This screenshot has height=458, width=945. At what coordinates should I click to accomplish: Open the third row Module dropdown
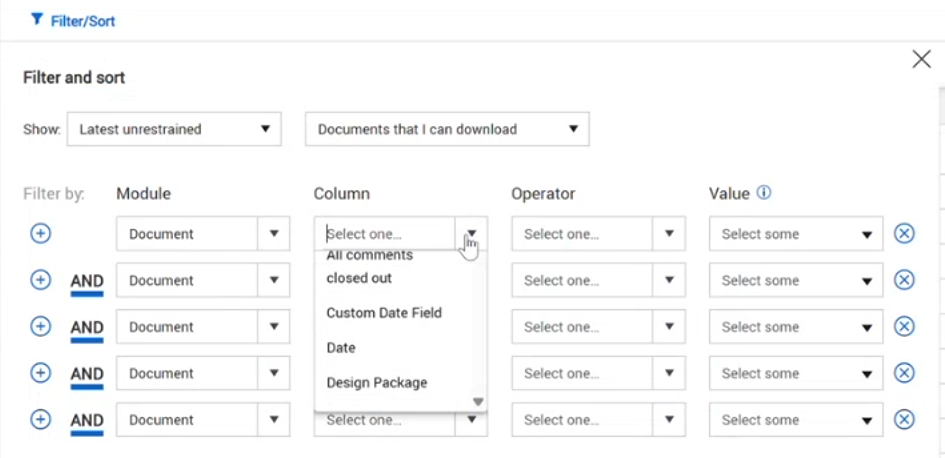coord(203,327)
